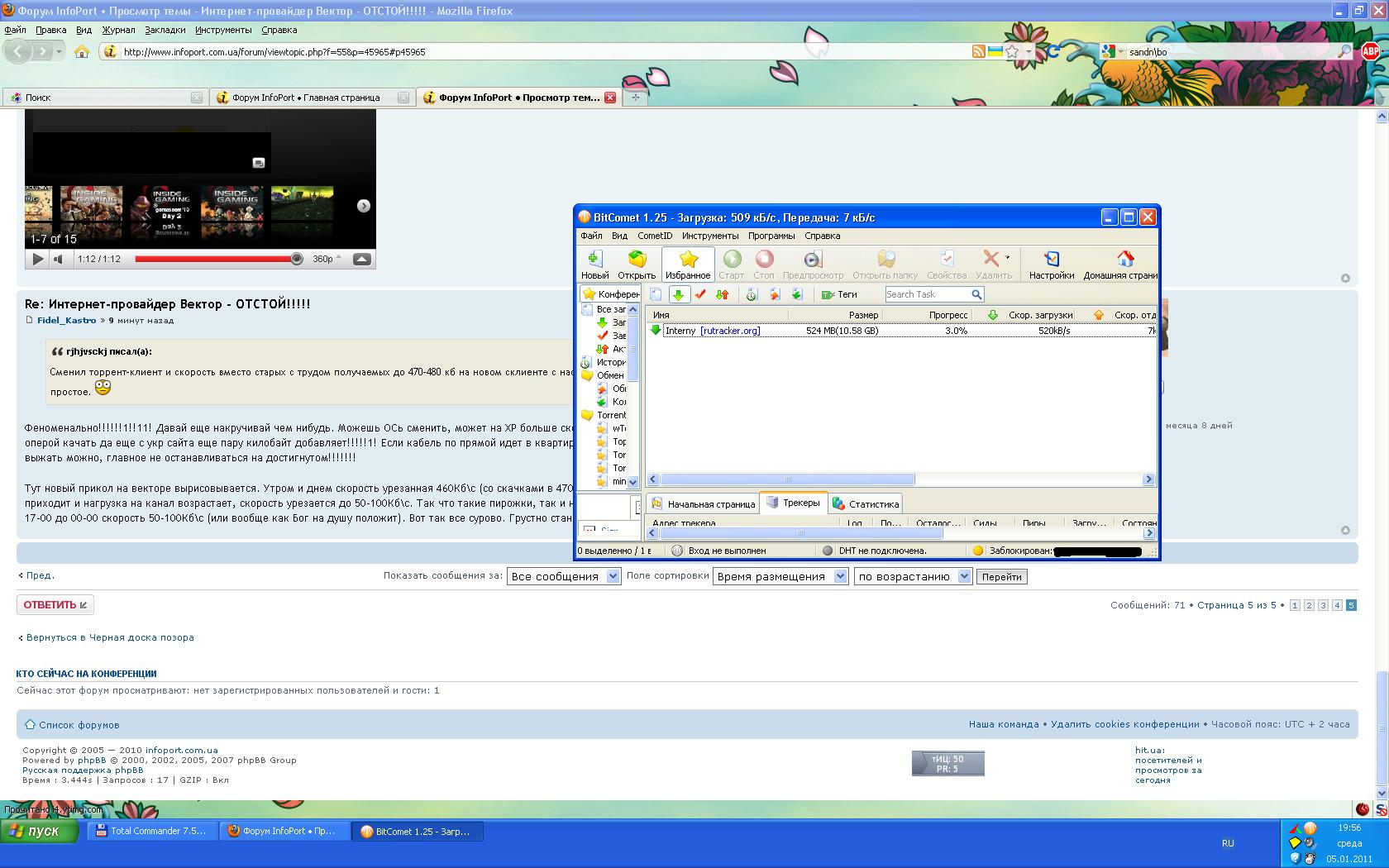Play the embedded video
1389x868 pixels.
[x=37, y=259]
